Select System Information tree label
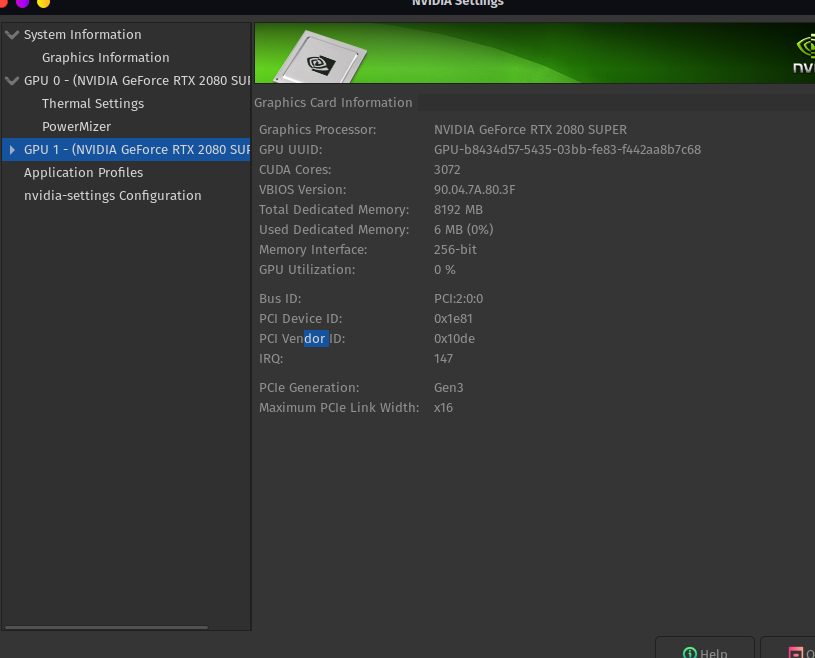The width and height of the screenshot is (815, 658). point(83,35)
